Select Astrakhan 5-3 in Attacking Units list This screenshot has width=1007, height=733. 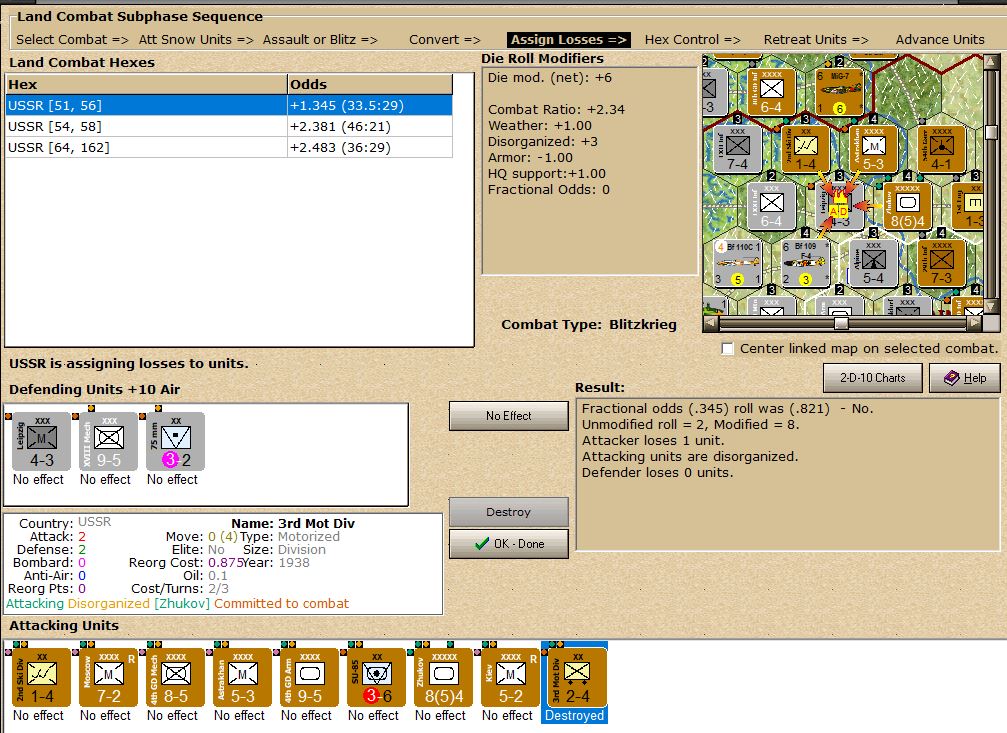[x=243, y=677]
